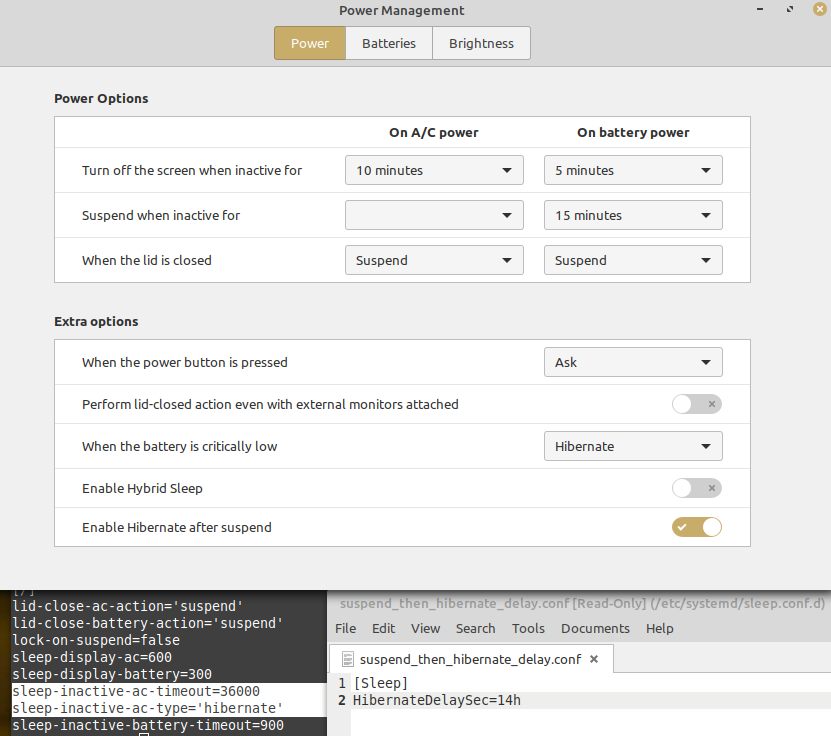Close the Power Management window
Image resolution: width=831 pixels, height=736 pixels.
(x=819, y=9)
